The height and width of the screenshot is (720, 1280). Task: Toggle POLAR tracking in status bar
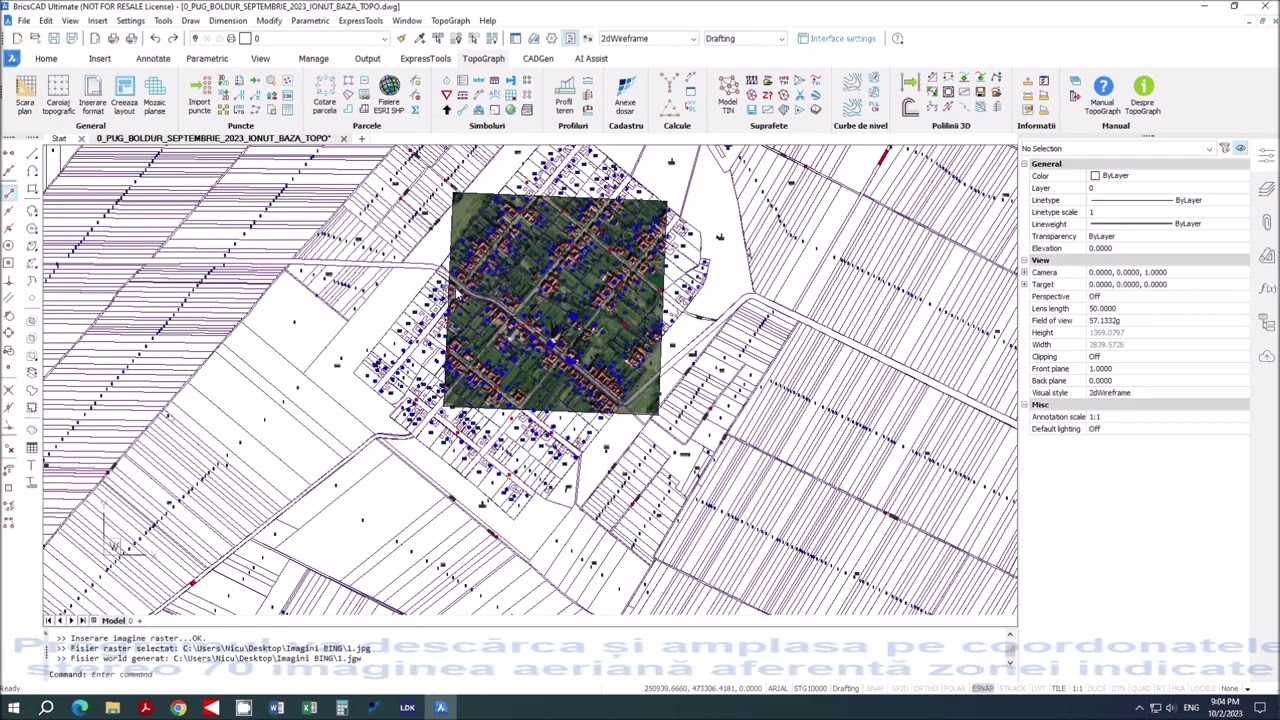coord(955,688)
